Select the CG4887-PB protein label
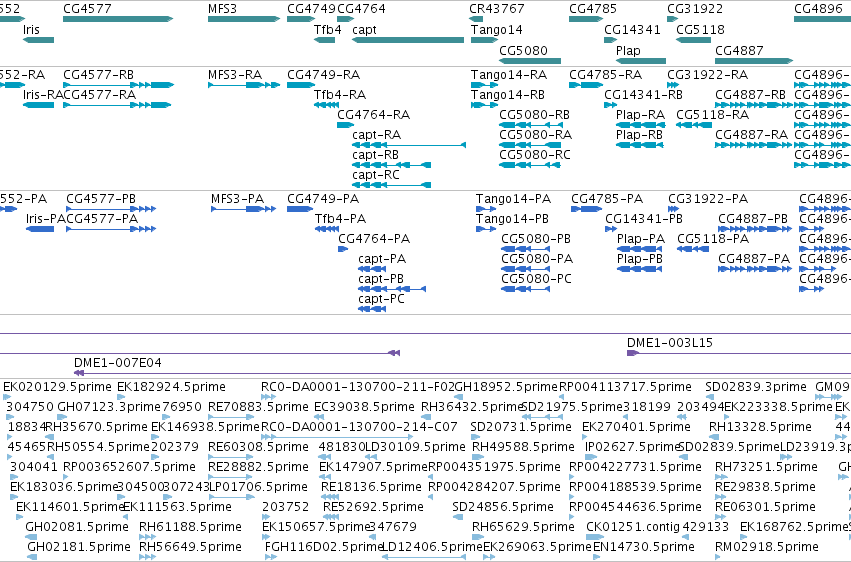 pyautogui.click(x=753, y=219)
